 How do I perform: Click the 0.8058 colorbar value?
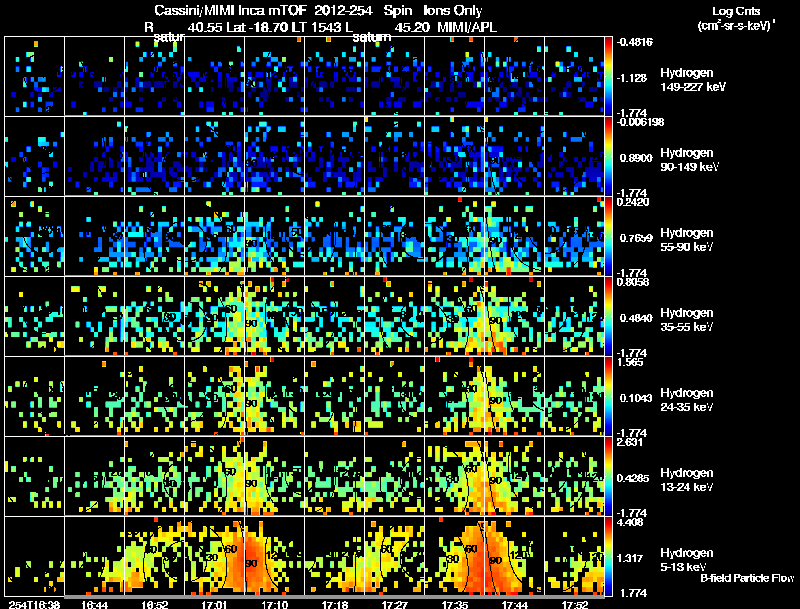(x=633, y=282)
